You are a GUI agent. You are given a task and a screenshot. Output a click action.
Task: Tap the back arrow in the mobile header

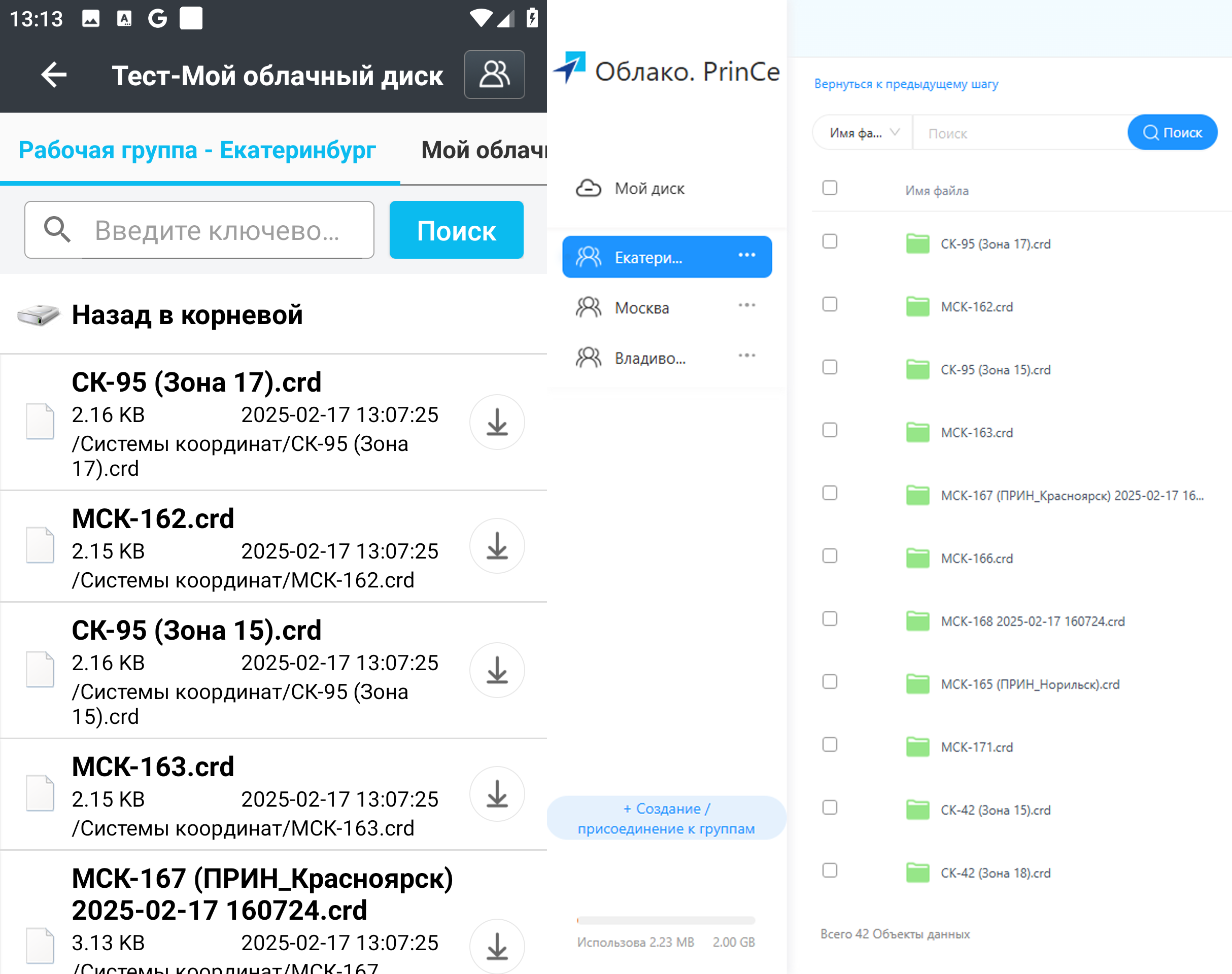pos(54,75)
